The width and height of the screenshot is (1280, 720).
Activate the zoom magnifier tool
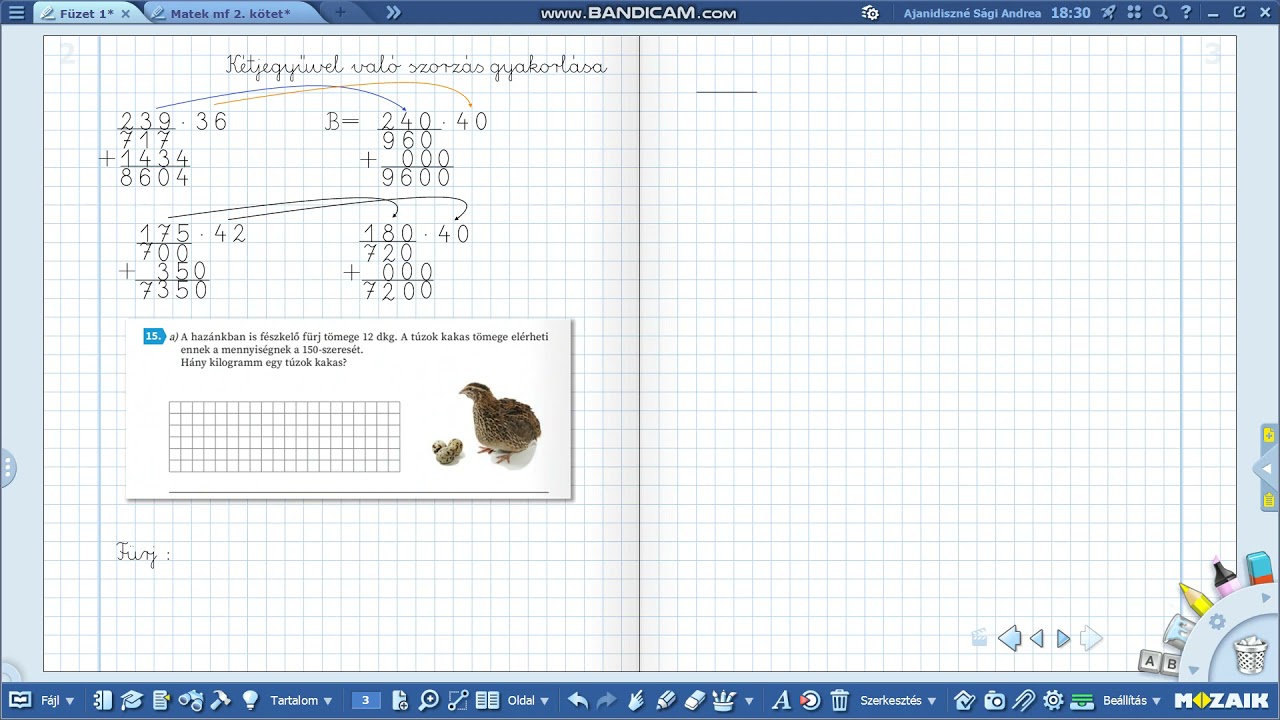429,701
